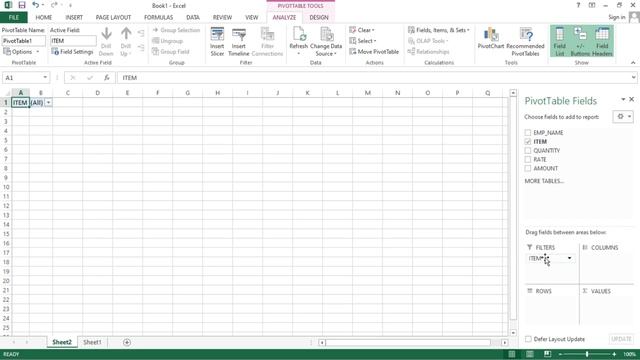Open Field Settings
Image resolution: width=640 pixels, height=360 pixels.
(x=72, y=52)
